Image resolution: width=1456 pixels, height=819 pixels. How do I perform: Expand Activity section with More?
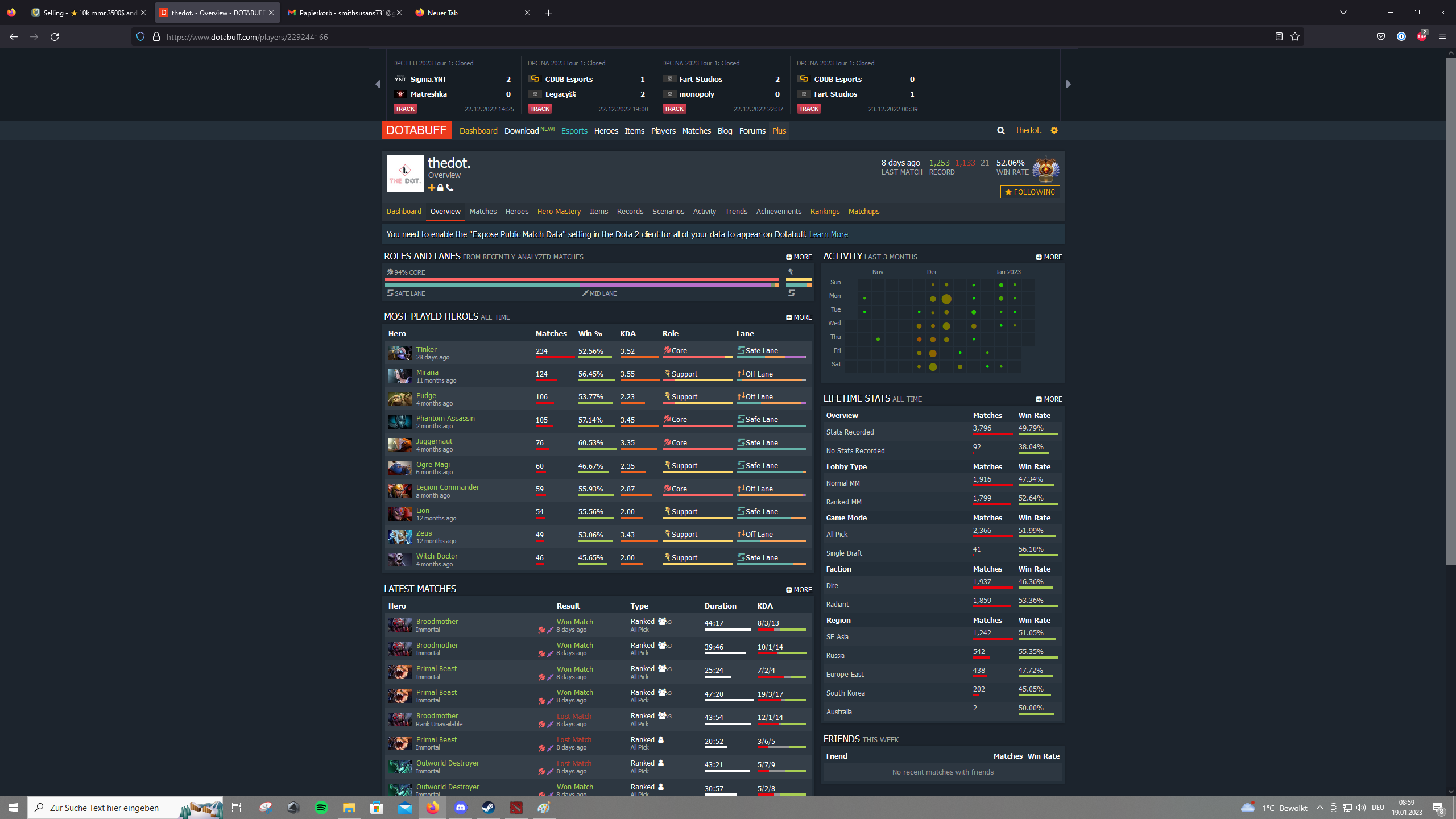click(x=1049, y=257)
